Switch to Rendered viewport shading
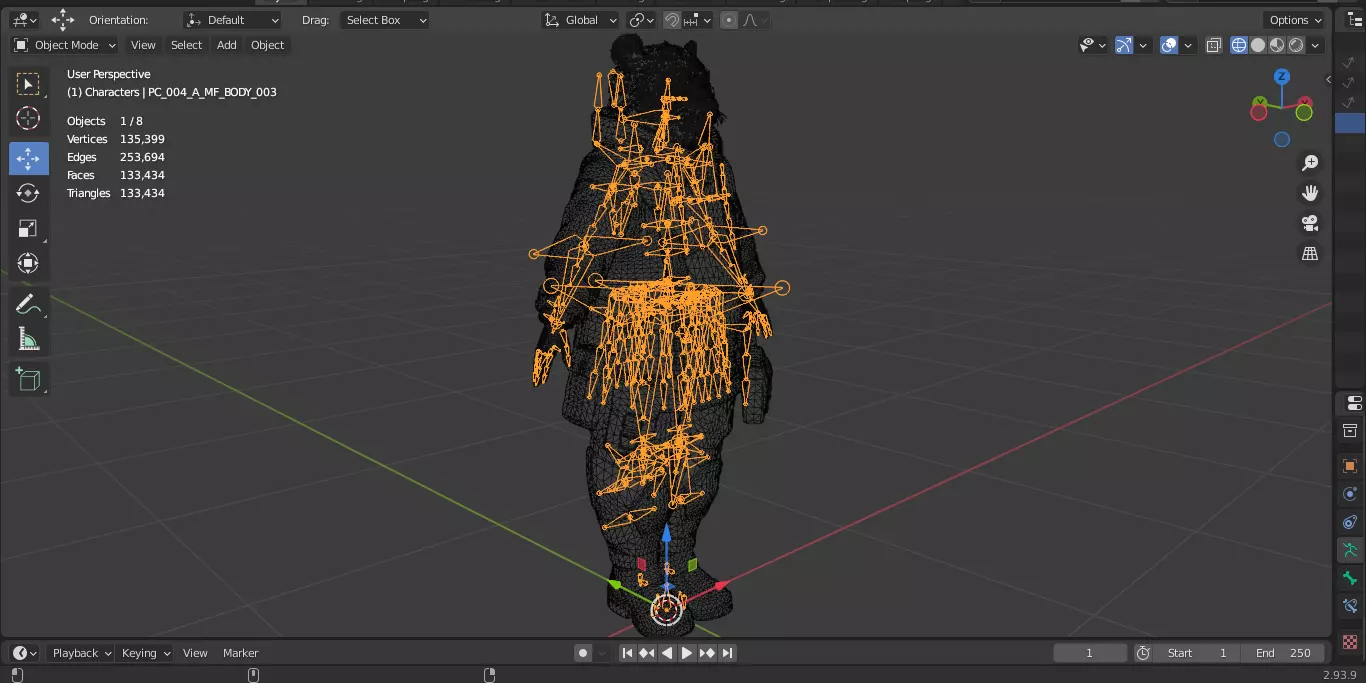The image size is (1366, 683). pos(1296,45)
